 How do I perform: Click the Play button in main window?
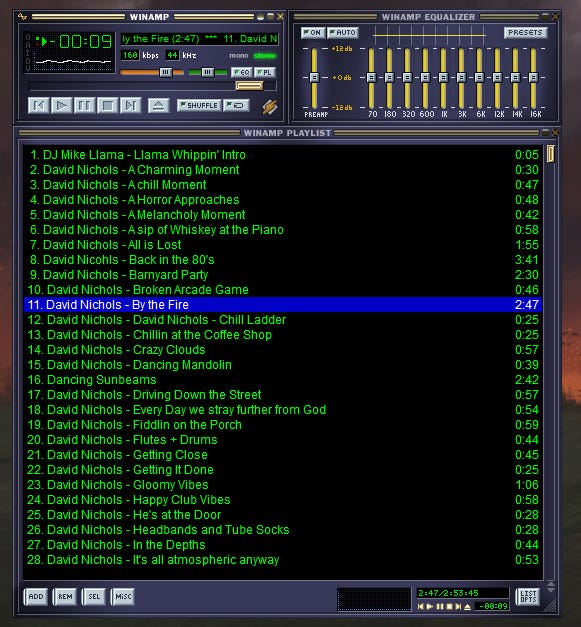click(x=62, y=106)
